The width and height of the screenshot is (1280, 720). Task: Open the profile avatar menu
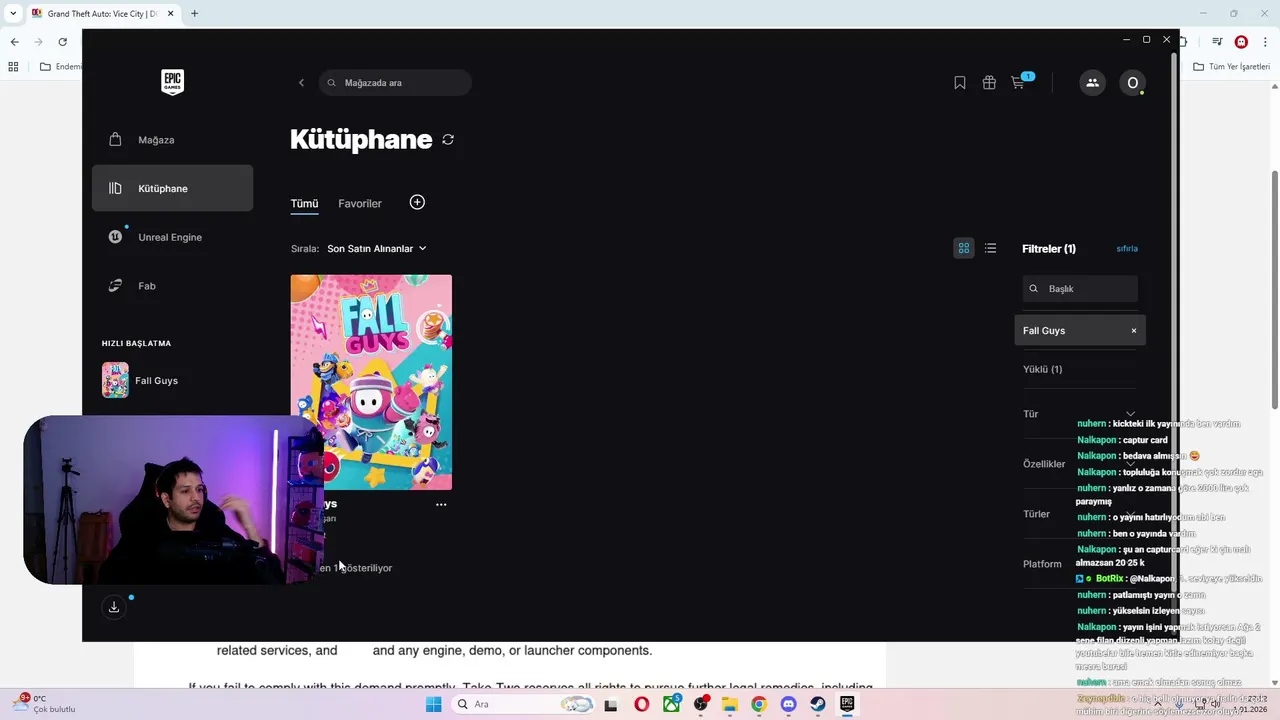1132,83
